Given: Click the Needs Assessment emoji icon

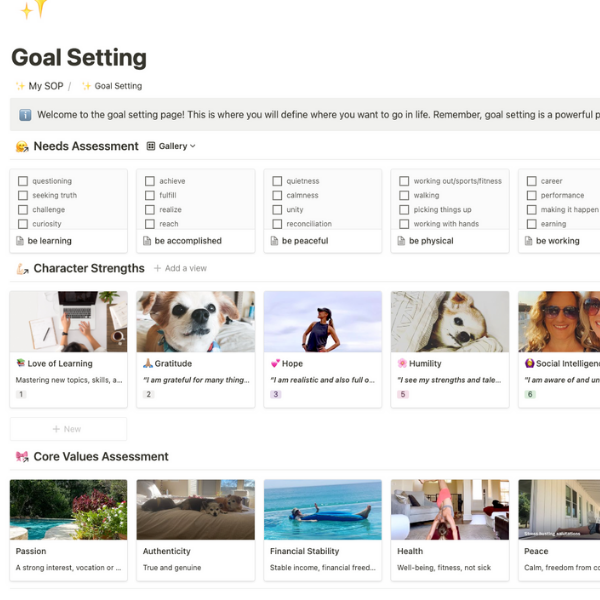Looking at the screenshot, I should [21, 147].
